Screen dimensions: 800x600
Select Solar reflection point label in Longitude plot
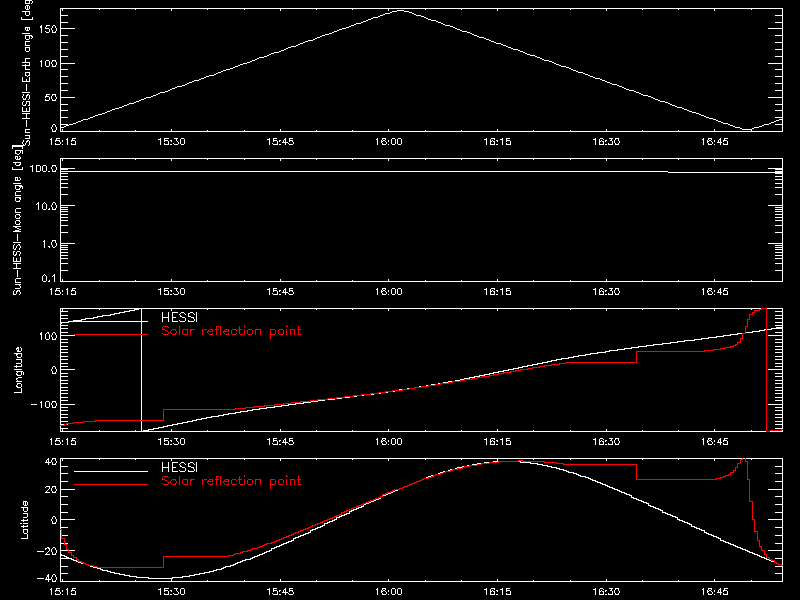tap(231, 331)
